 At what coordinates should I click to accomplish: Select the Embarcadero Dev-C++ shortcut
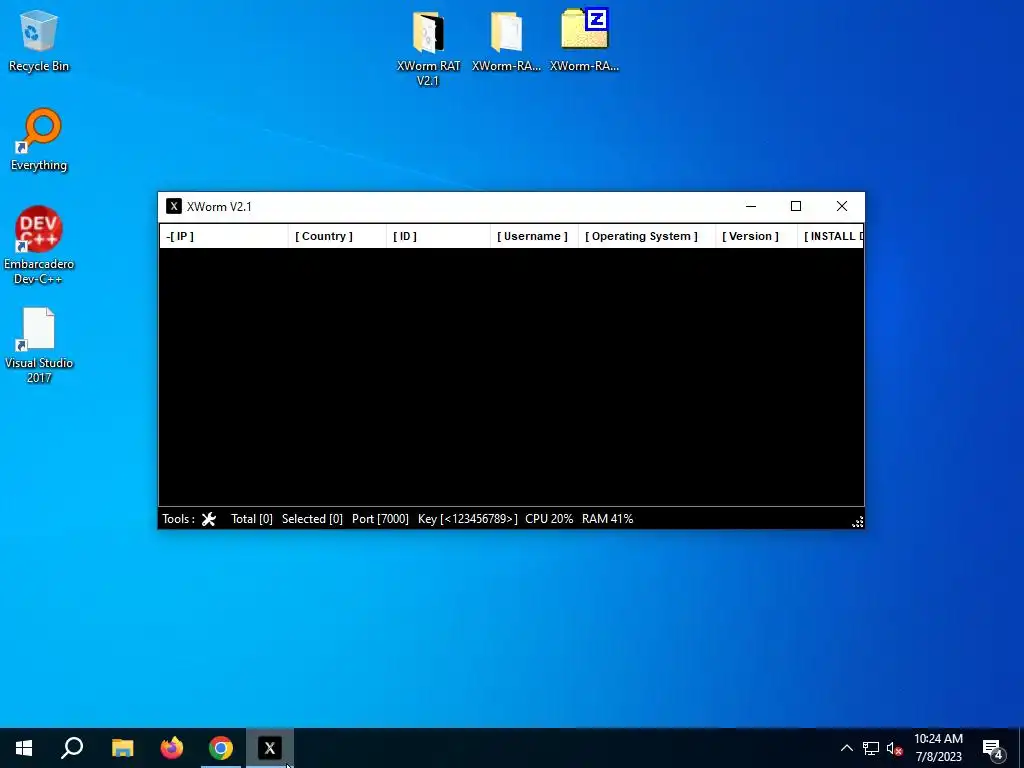(x=39, y=246)
